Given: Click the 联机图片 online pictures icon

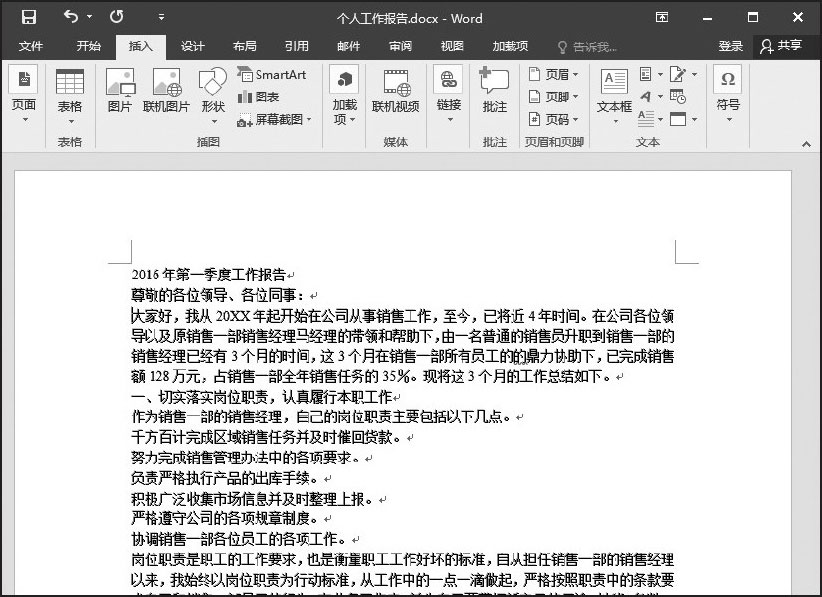Looking at the screenshot, I should click(166, 88).
